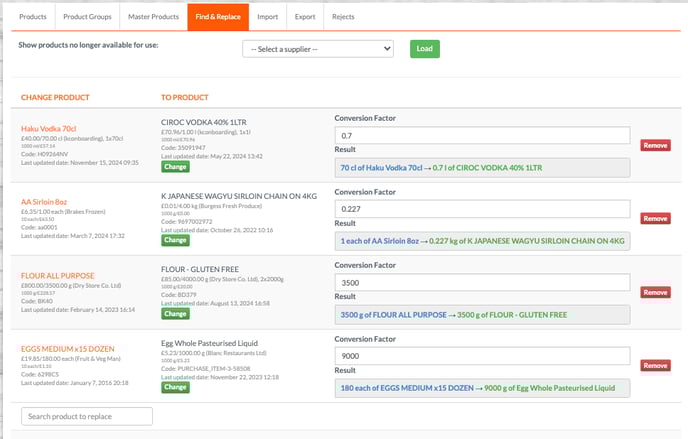
Task: Click the AA Sirloin 8oz product name
Action: (x=44, y=202)
